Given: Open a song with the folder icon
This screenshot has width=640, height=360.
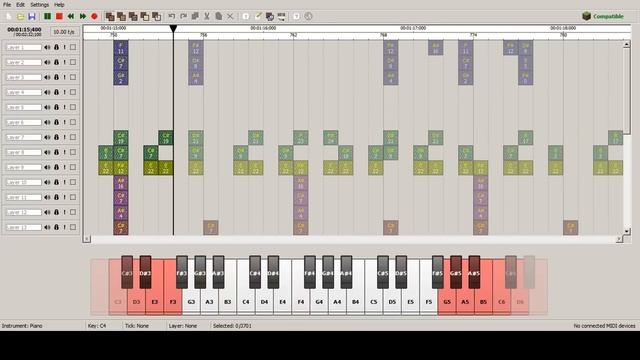Looking at the screenshot, I should 20,16.
